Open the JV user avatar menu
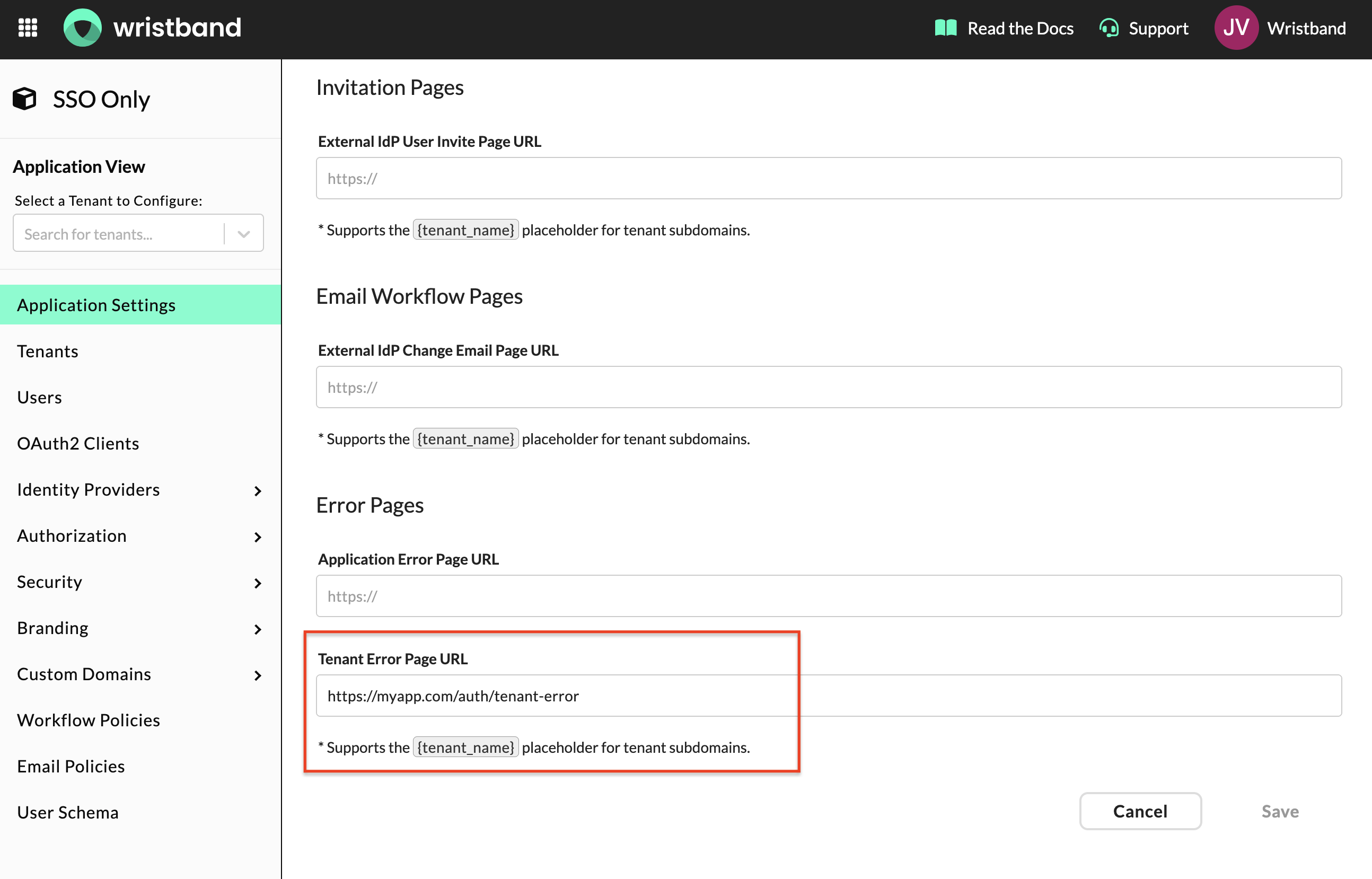Viewport: 1372px width, 879px height. pos(1236,28)
